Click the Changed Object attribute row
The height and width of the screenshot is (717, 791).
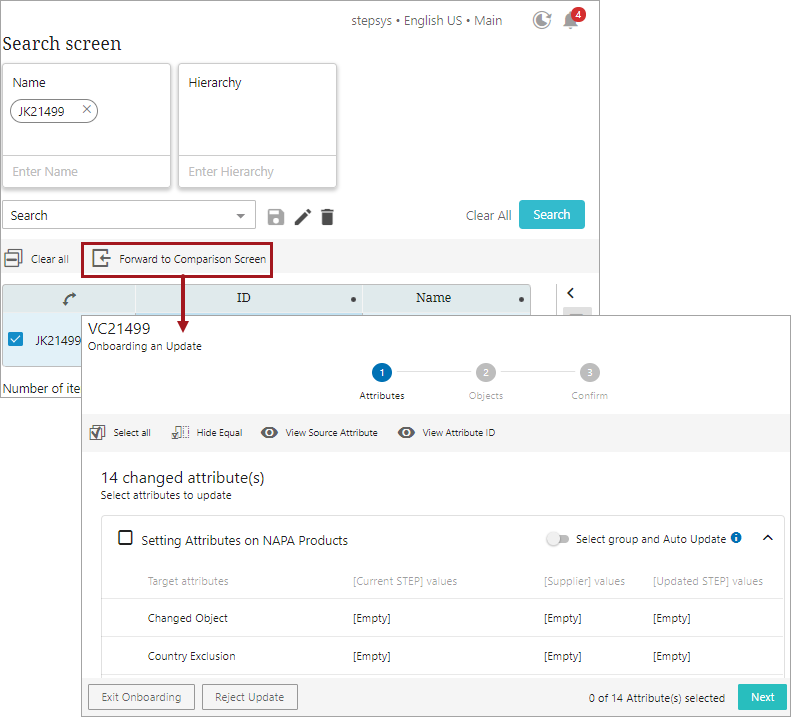point(442,618)
